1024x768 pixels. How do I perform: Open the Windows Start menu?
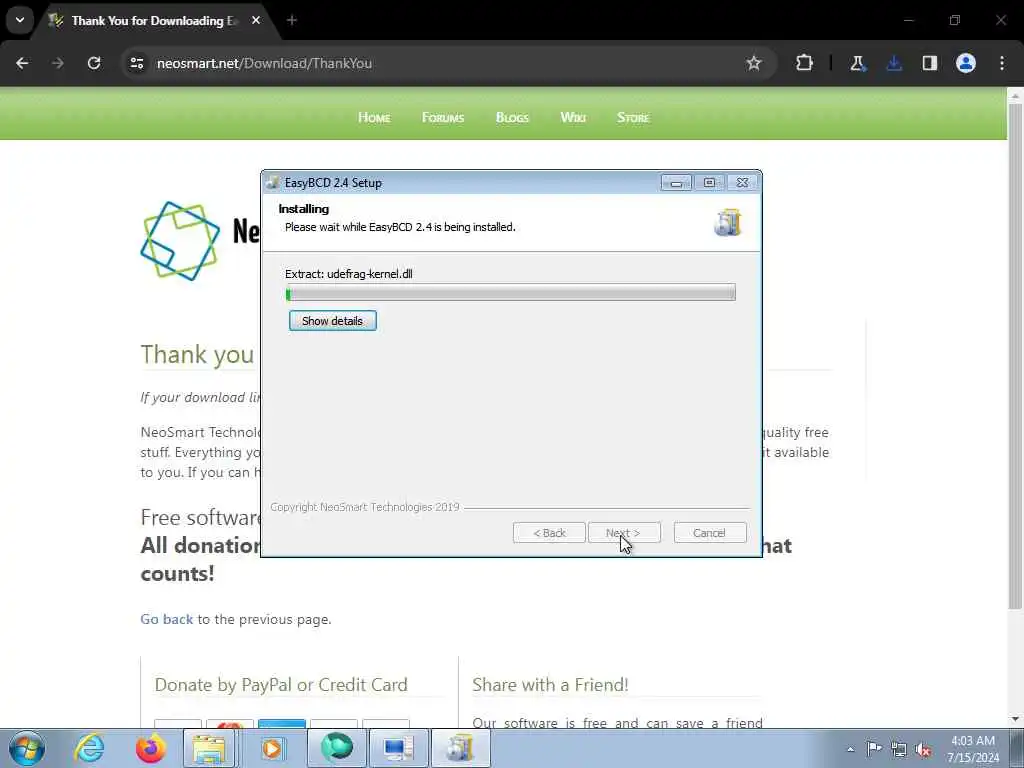tap(27, 748)
